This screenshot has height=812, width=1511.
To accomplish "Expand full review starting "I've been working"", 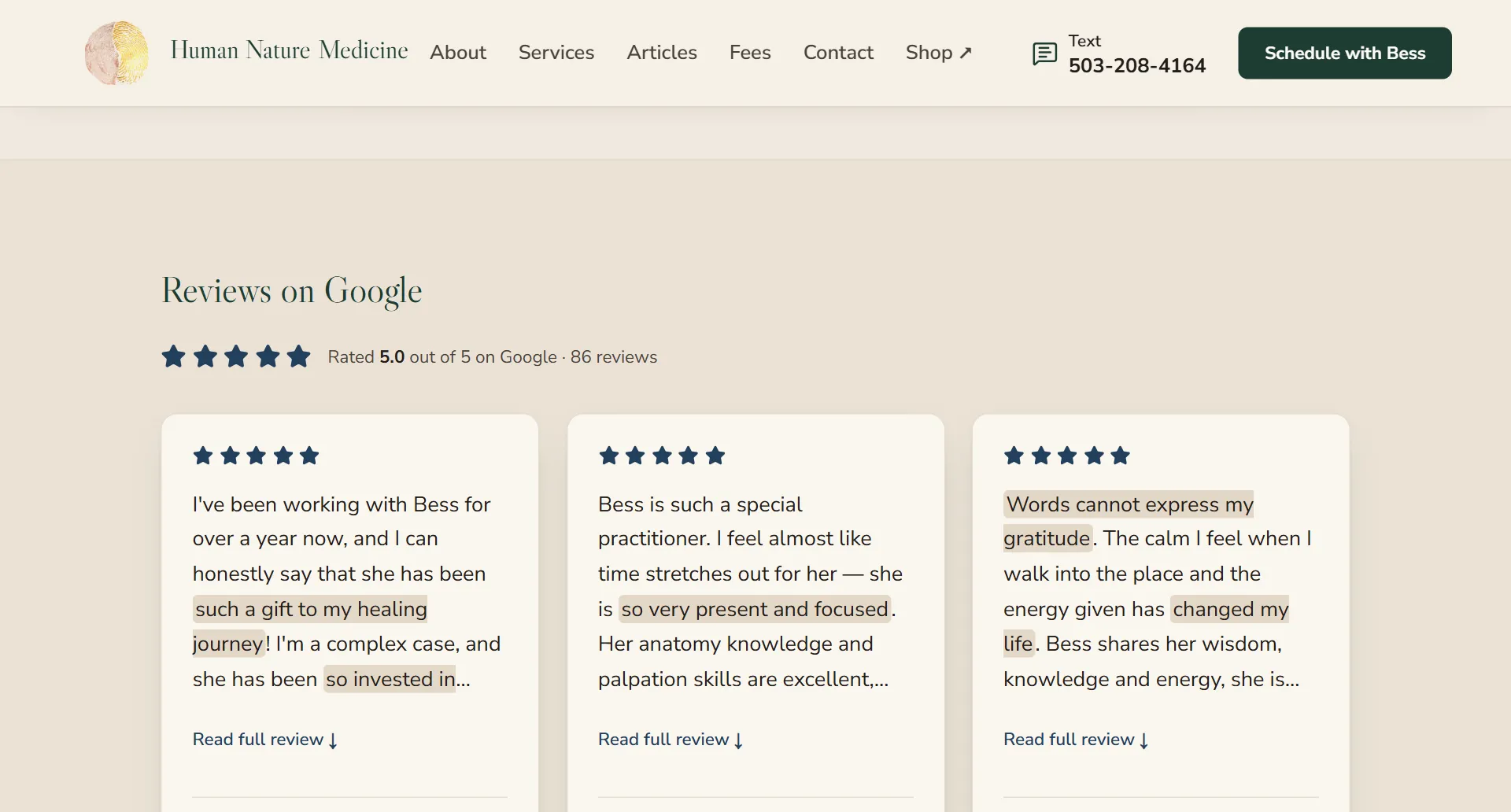I will (x=265, y=740).
